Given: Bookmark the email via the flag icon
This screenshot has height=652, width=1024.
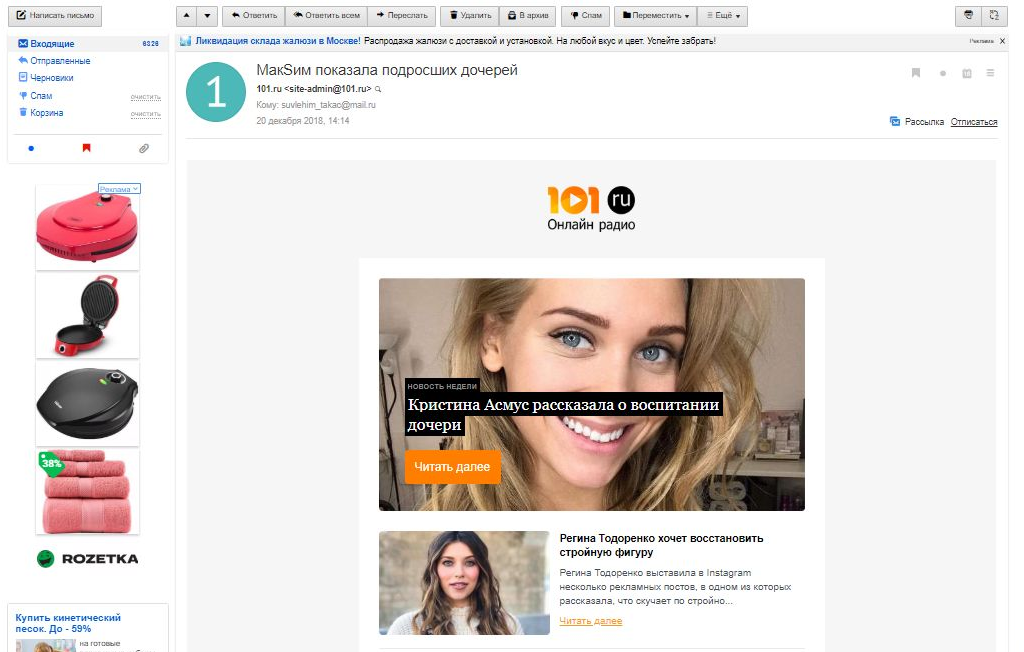Looking at the screenshot, I should point(916,72).
